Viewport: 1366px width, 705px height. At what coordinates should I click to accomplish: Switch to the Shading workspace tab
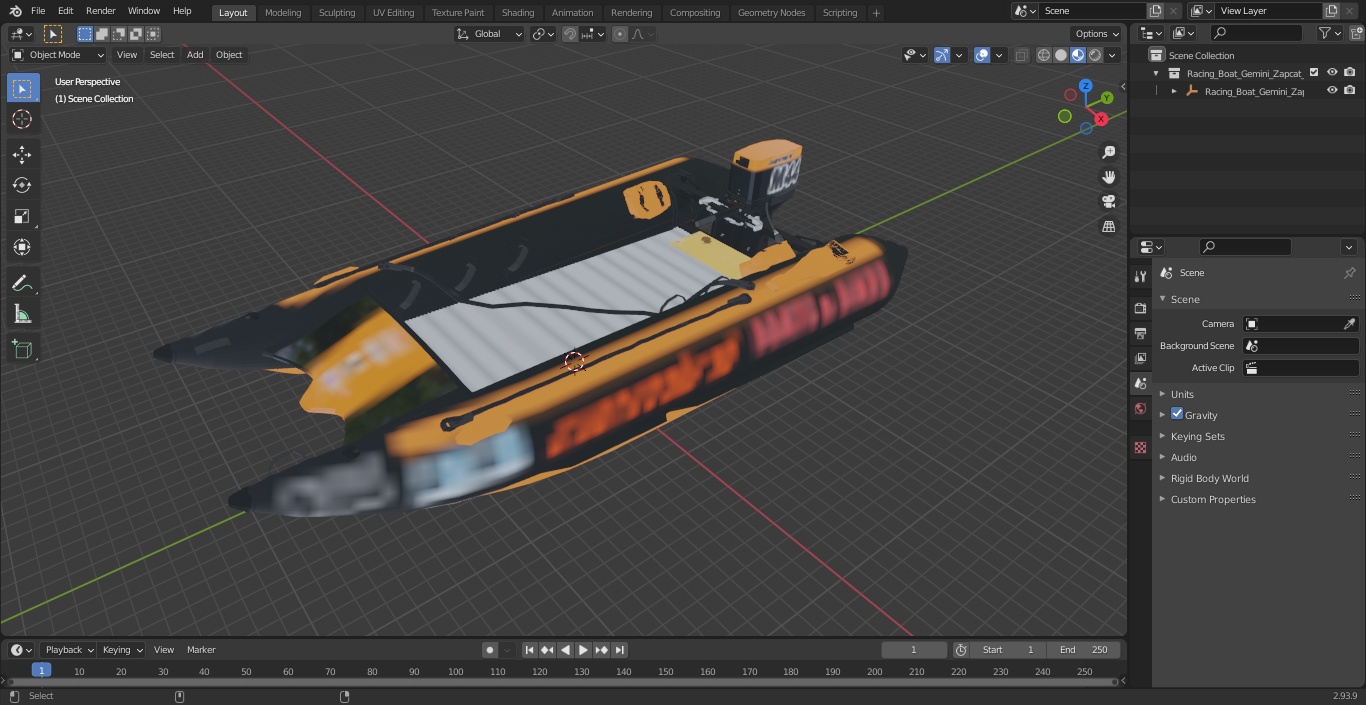(x=518, y=12)
